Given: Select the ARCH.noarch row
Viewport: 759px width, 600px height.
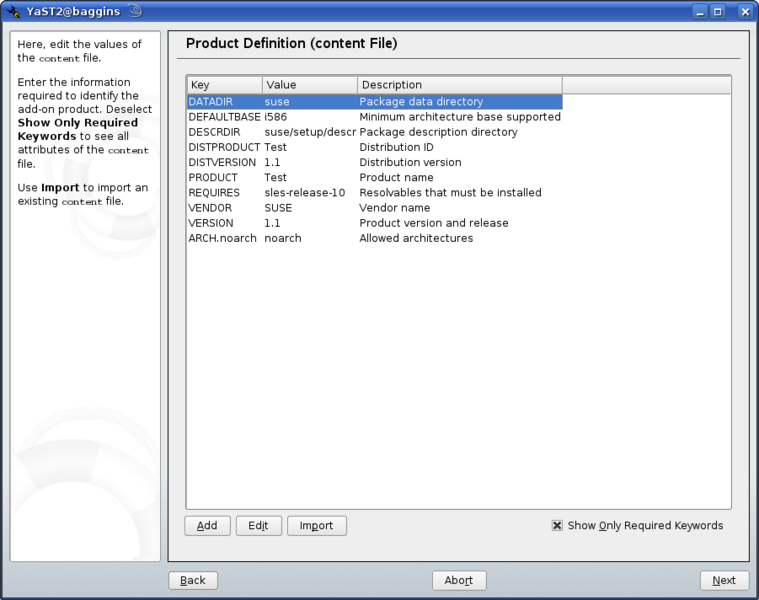Looking at the screenshot, I should [375, 238].
